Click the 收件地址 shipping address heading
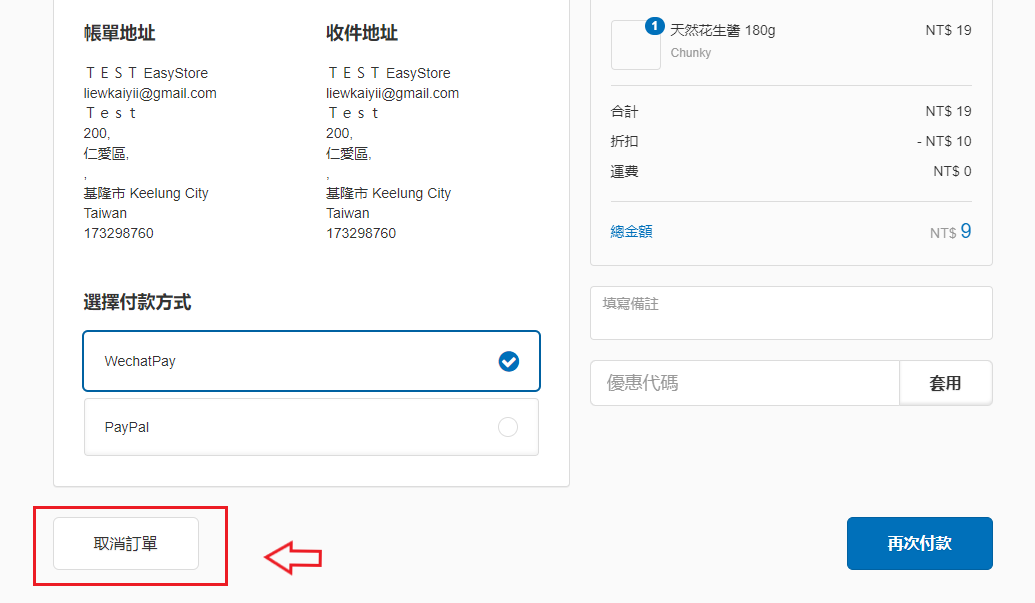This screenshot has height=603, width=1035. coord(362,33)
